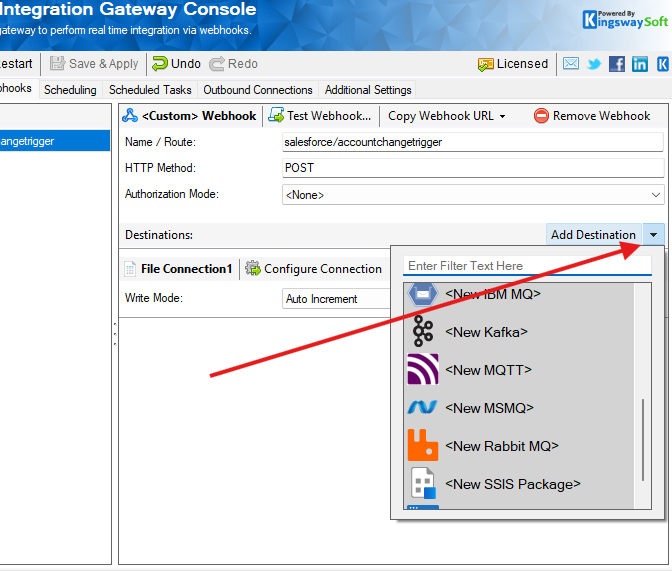Screen dimensions: 672x571
Task: Open the Authorization Mode dropdown
Action: [655, 195]
